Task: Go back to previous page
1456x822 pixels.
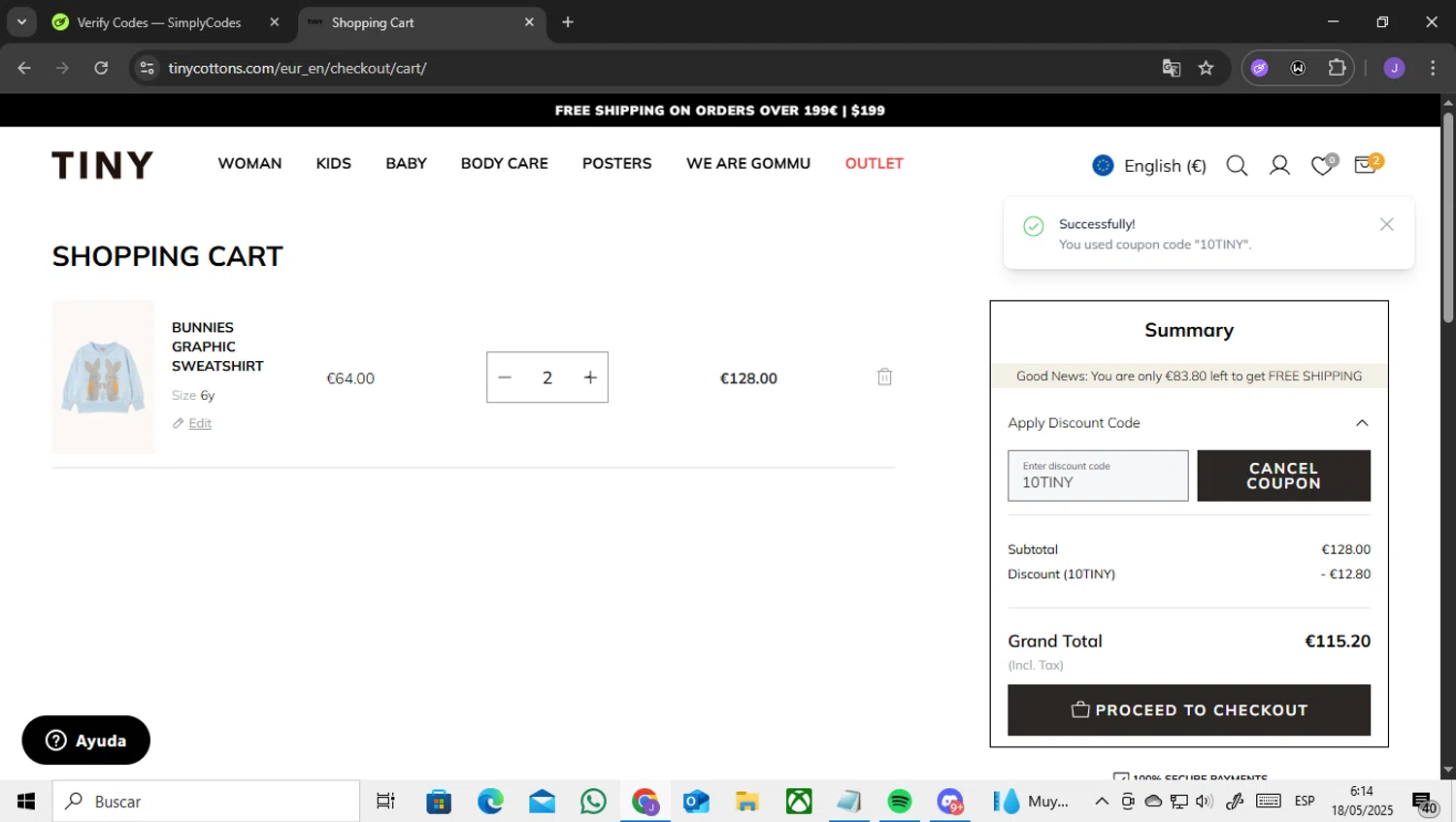Action: click(x=24, y=68)
